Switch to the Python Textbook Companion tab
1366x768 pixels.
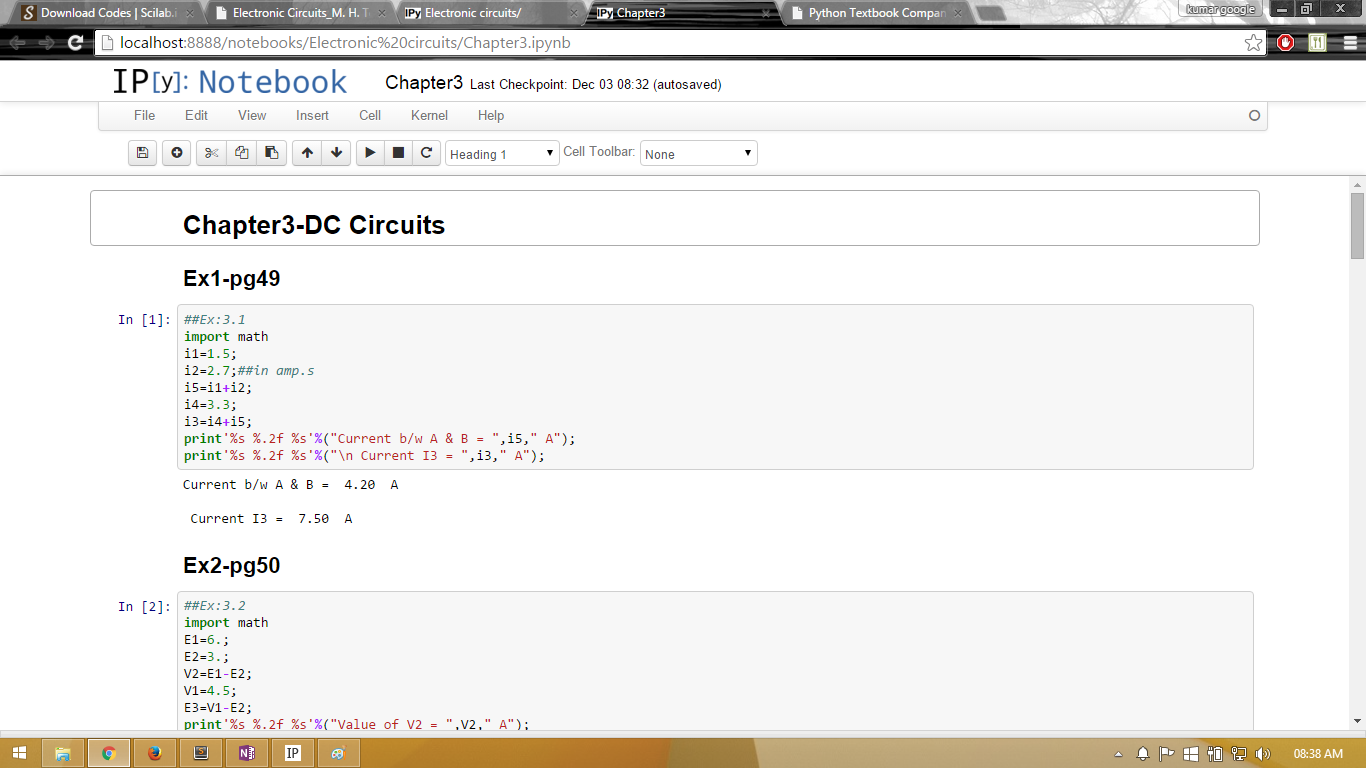click(x=876, y=13)
